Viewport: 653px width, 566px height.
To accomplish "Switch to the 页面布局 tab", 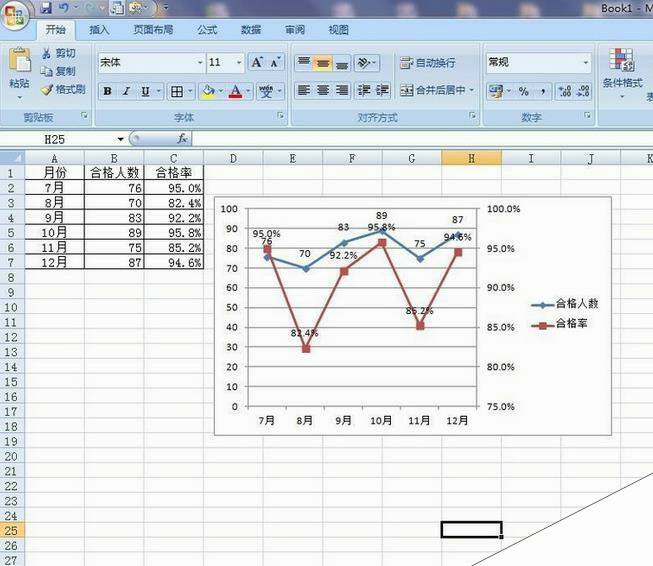I will pyautogui.click(x=153, y=30).
